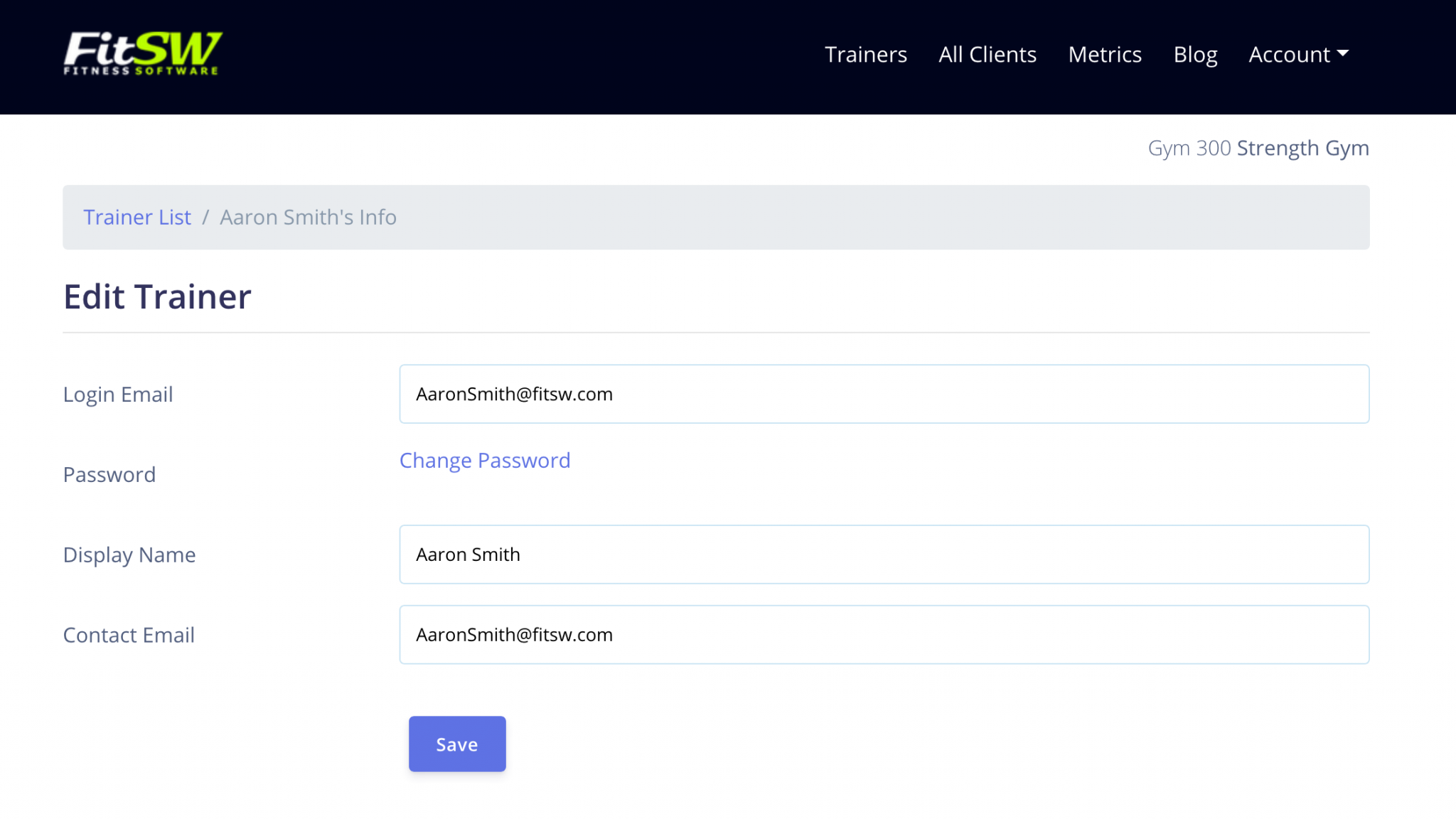Click the Password row label
The height and width of the screenshot is (819, 1456).
click(x=109, y=474)
